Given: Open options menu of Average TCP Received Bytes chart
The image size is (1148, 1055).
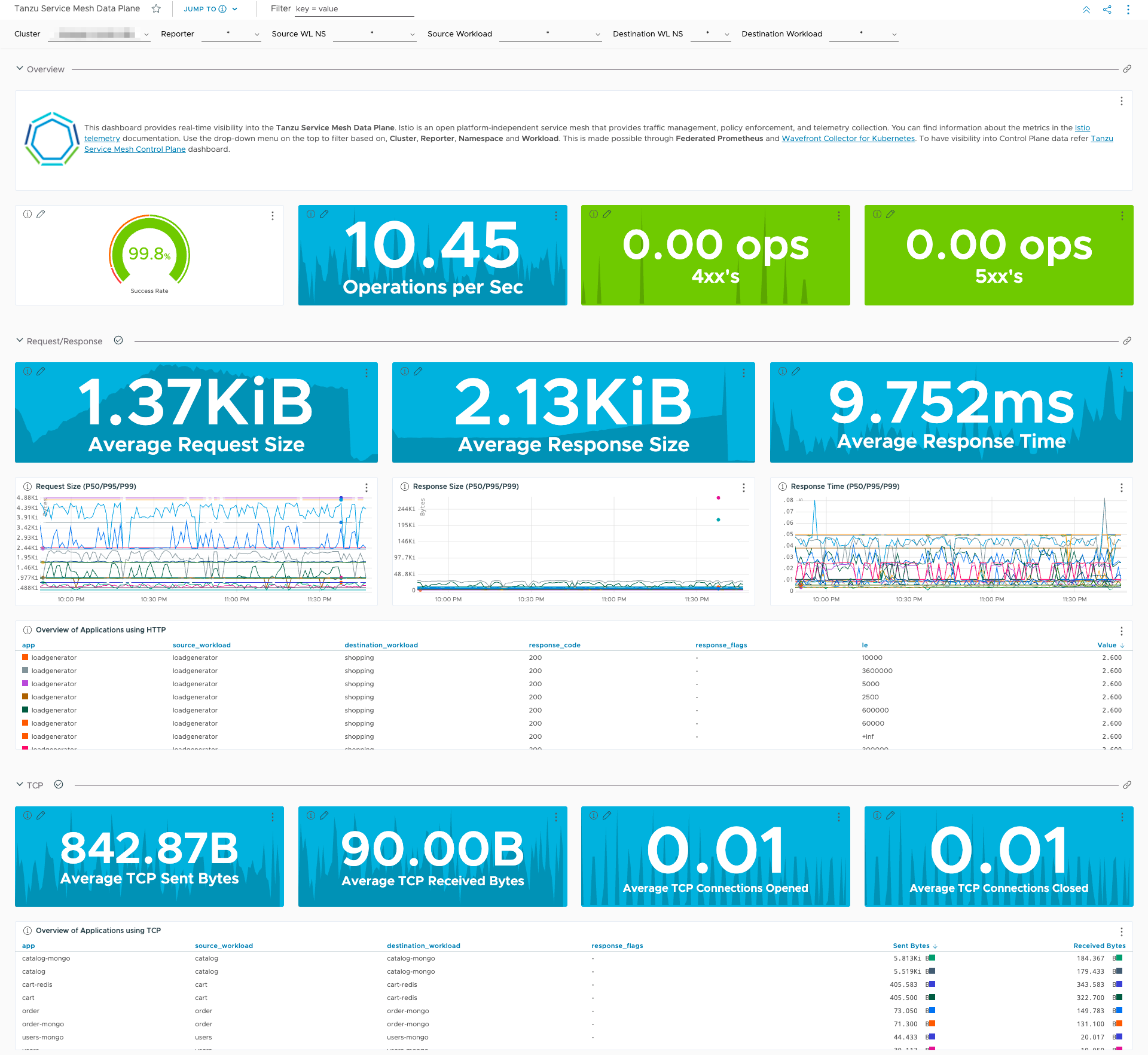Looking at the screenshot, I should [x=556, y=817].
